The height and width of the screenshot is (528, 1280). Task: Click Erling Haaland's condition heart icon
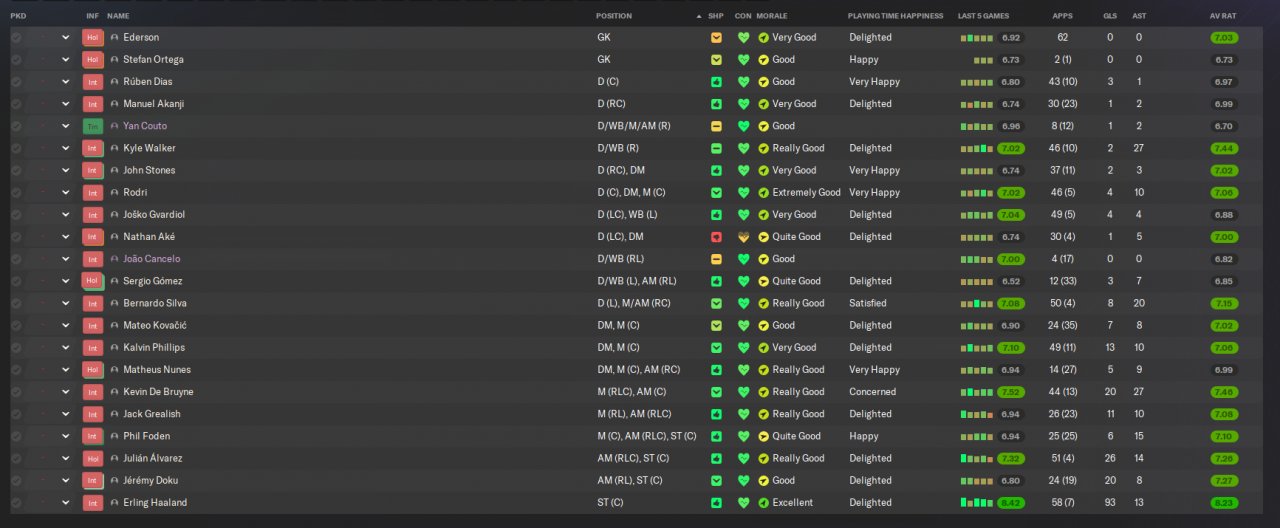(743, 503)
